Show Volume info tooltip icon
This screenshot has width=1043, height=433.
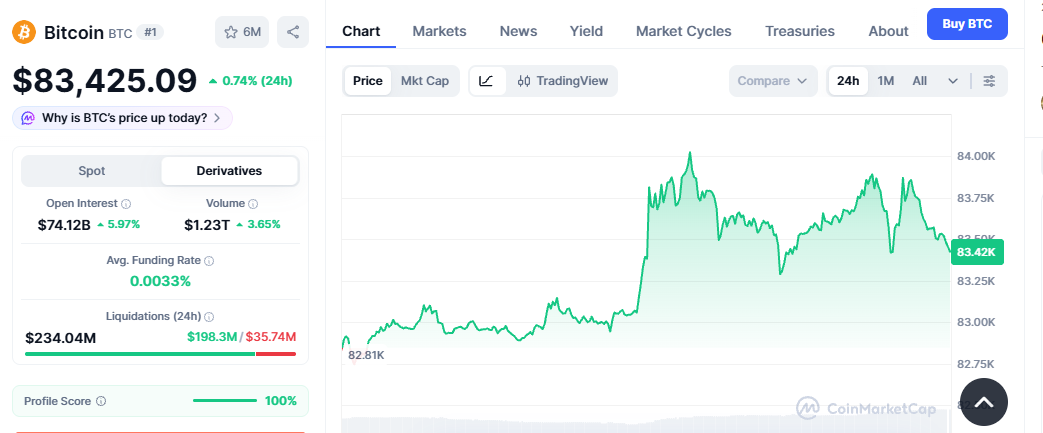(253, 204)
